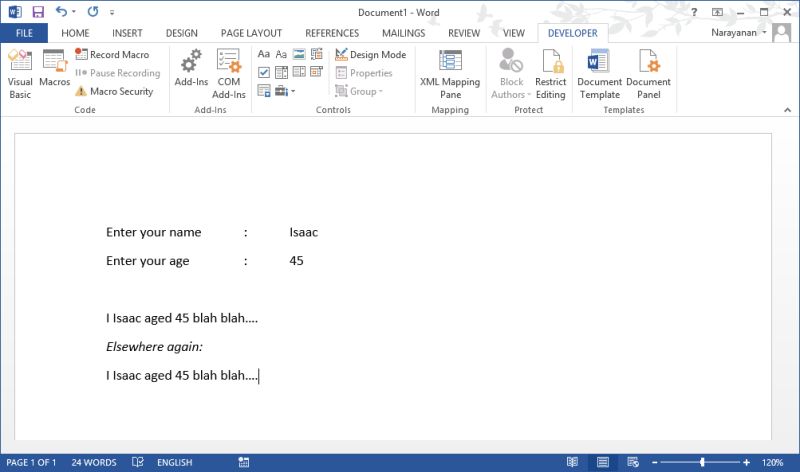The height and width of the screenshot is (472, 800).
Task: Select the MAILINGS tab
Action: 404,33
